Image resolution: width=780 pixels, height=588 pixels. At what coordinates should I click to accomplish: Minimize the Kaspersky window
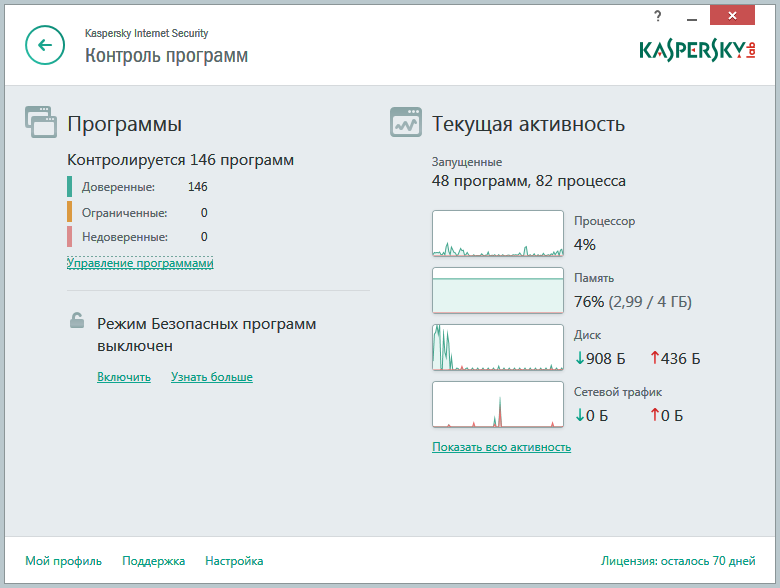[691, 17]
